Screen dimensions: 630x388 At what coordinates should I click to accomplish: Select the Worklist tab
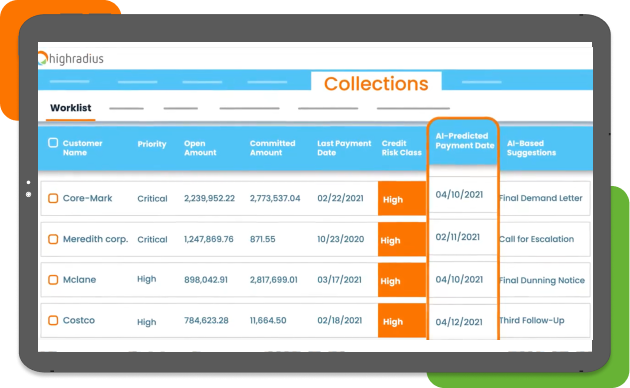click(x=71, y=108)
